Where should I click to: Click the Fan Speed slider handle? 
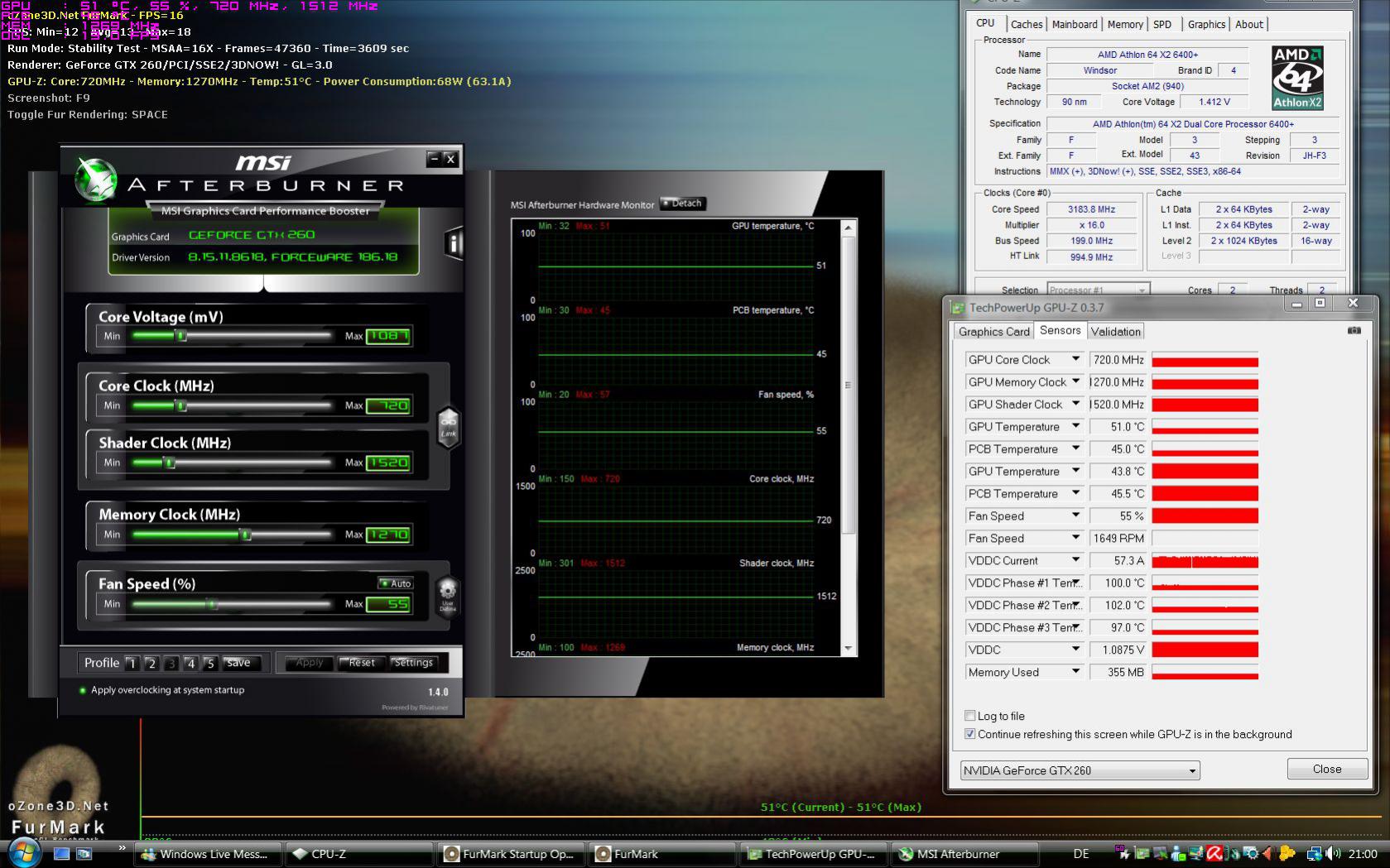tap(212, 604)
